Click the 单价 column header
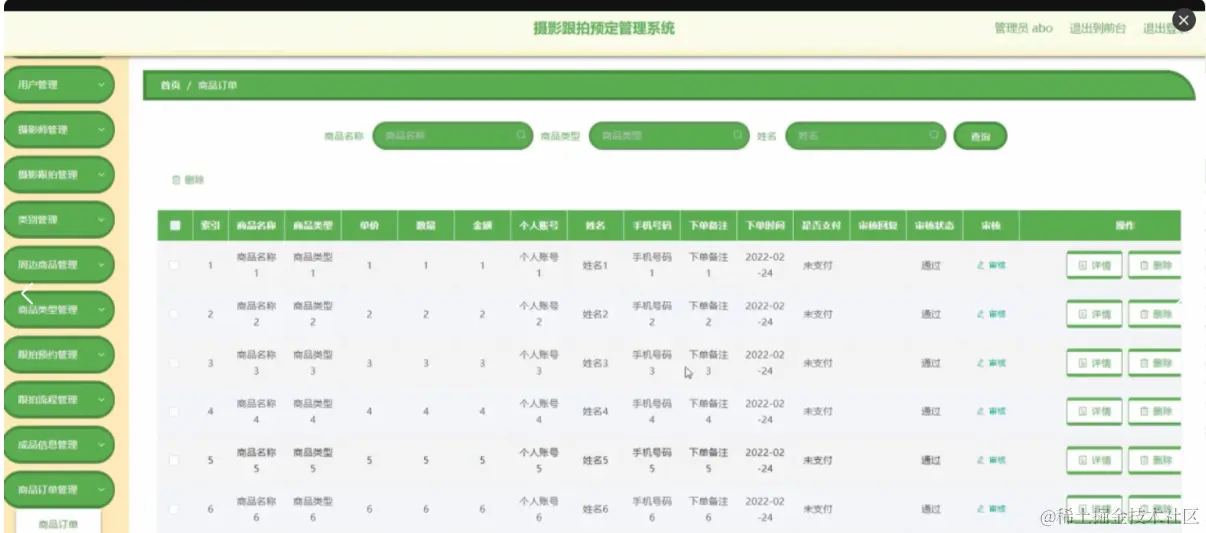1206x533 pixels. (x=369, y=226)
